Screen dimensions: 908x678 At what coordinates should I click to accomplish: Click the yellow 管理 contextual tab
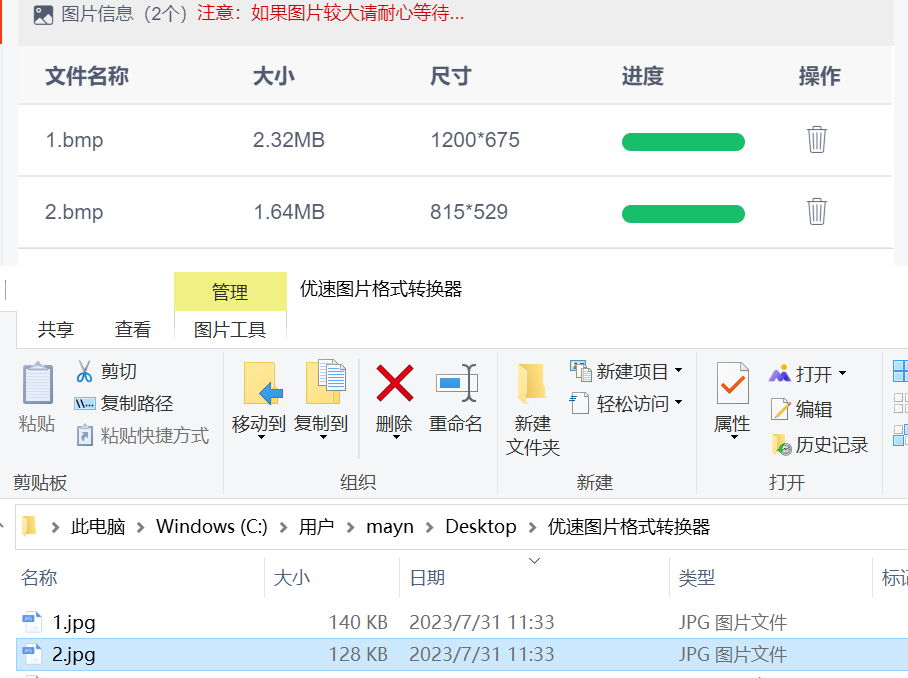point(230,292)
